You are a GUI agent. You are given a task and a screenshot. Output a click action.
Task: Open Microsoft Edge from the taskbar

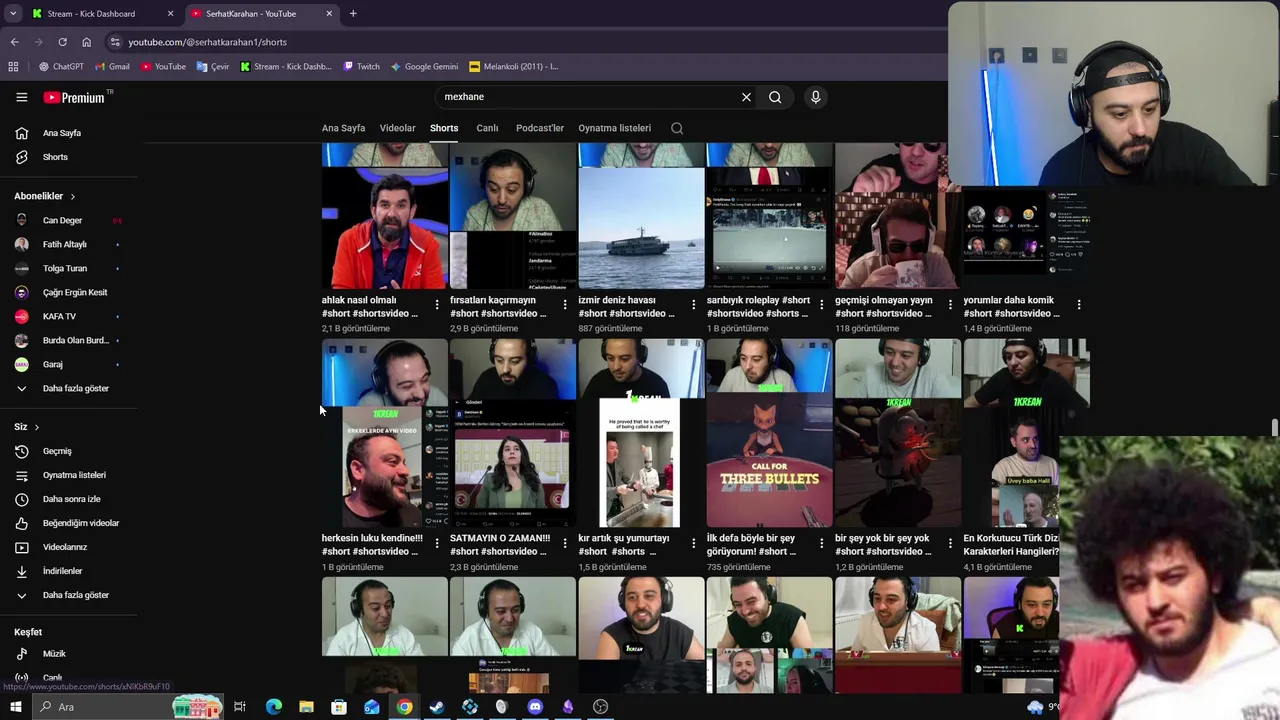[273, 707]
